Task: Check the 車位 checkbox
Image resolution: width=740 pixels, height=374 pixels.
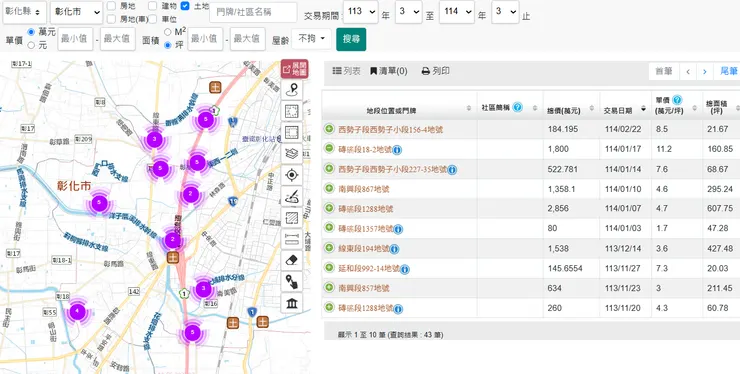Action: pyautogui.click(x=152, y=19)
